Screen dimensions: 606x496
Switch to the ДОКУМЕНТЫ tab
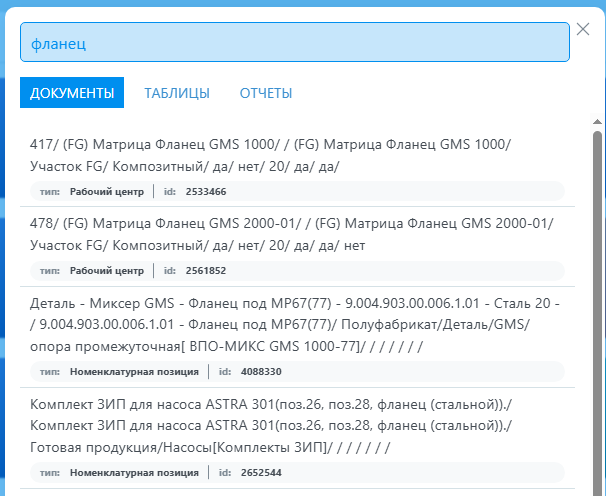pyautogui.click(x=72, y=93)
